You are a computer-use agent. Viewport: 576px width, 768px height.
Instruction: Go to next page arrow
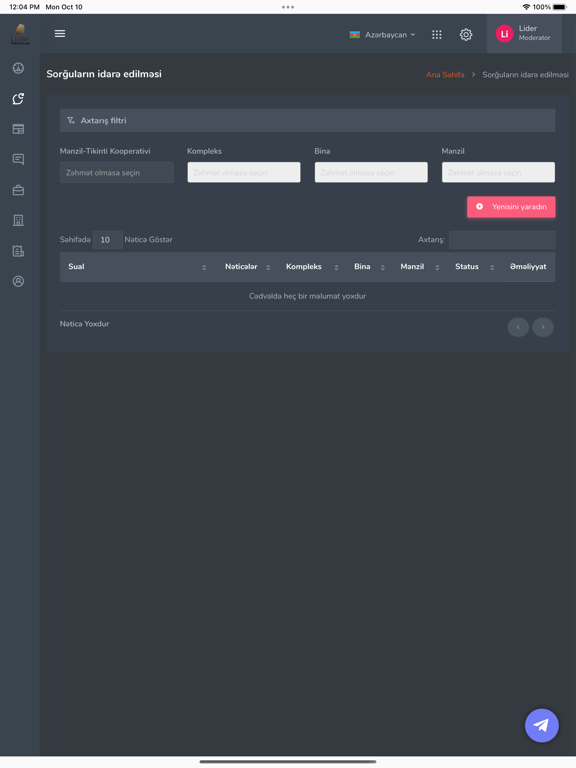pyautogui.click(x=543, y=327)
